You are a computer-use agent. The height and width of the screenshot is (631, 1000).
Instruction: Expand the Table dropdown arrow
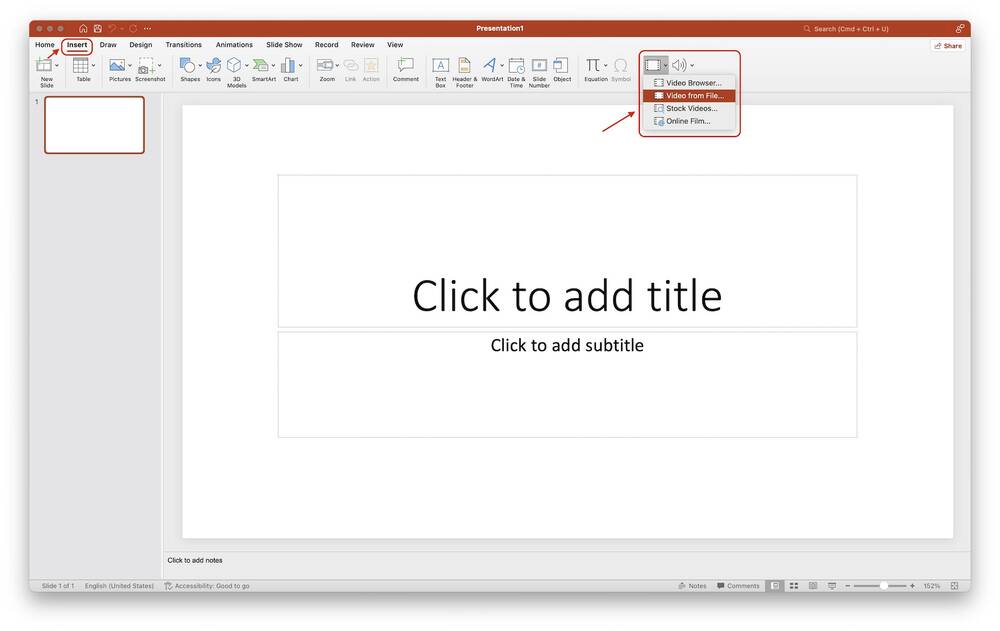click(x=93, y=65)
